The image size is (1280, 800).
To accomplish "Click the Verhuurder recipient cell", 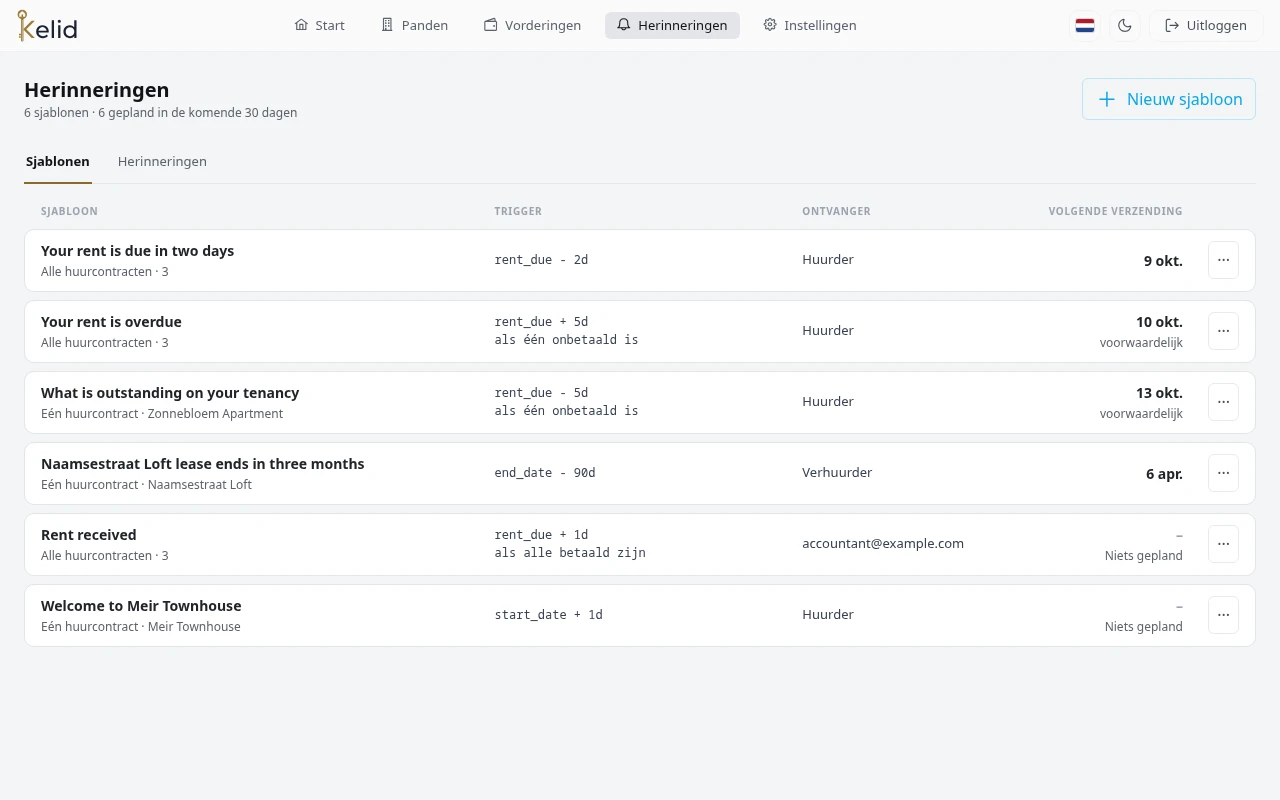I will coord(837,473).
